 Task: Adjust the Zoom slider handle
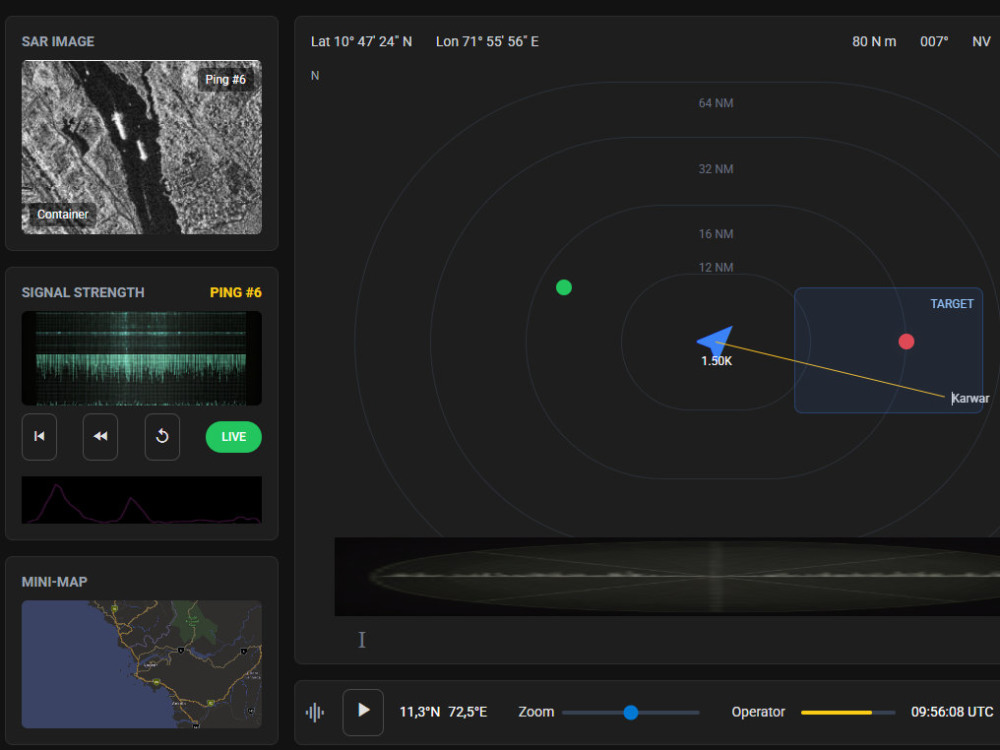click(x=631, y=712)
